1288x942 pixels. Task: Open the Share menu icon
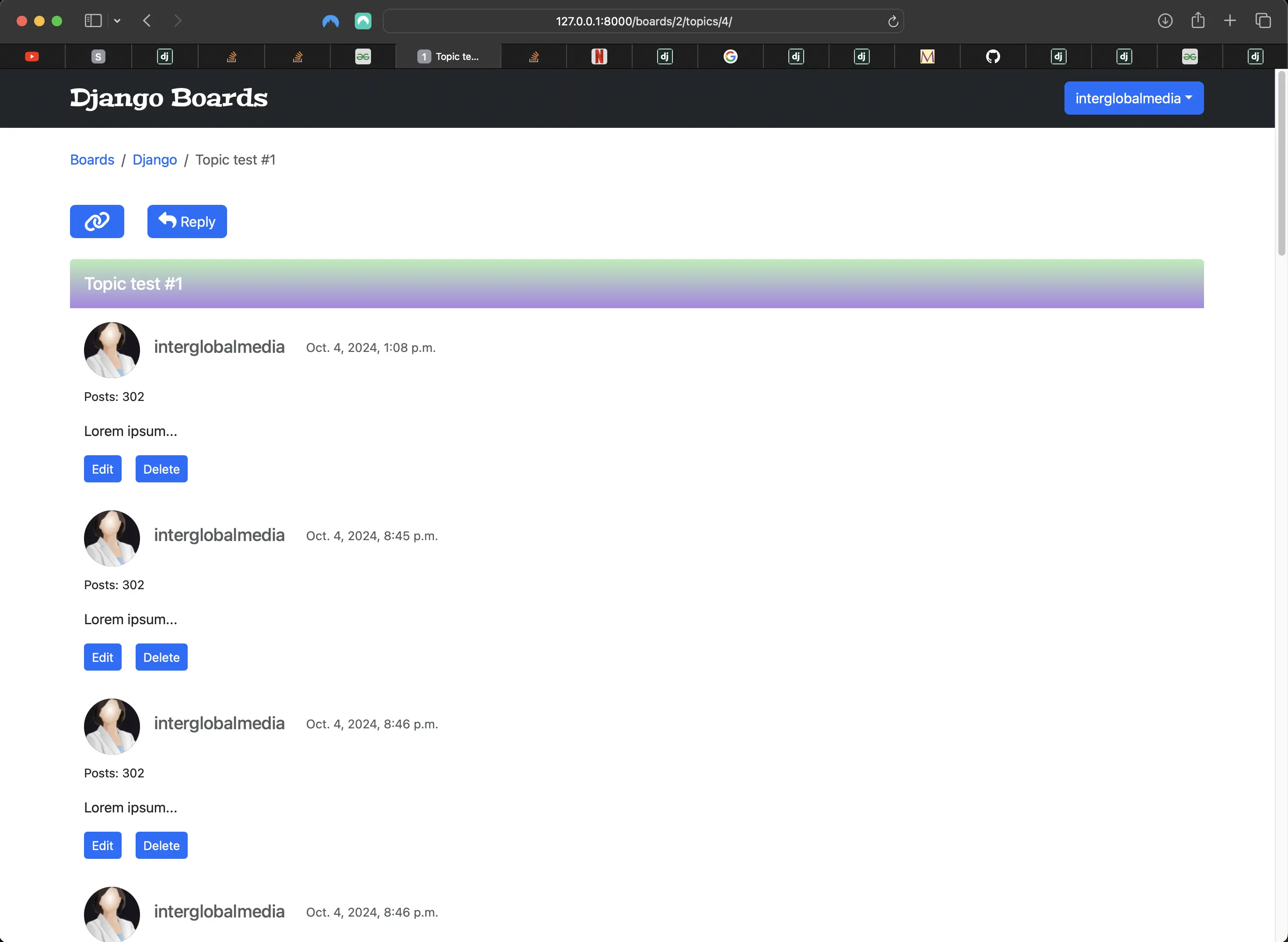pos(1198,21)
